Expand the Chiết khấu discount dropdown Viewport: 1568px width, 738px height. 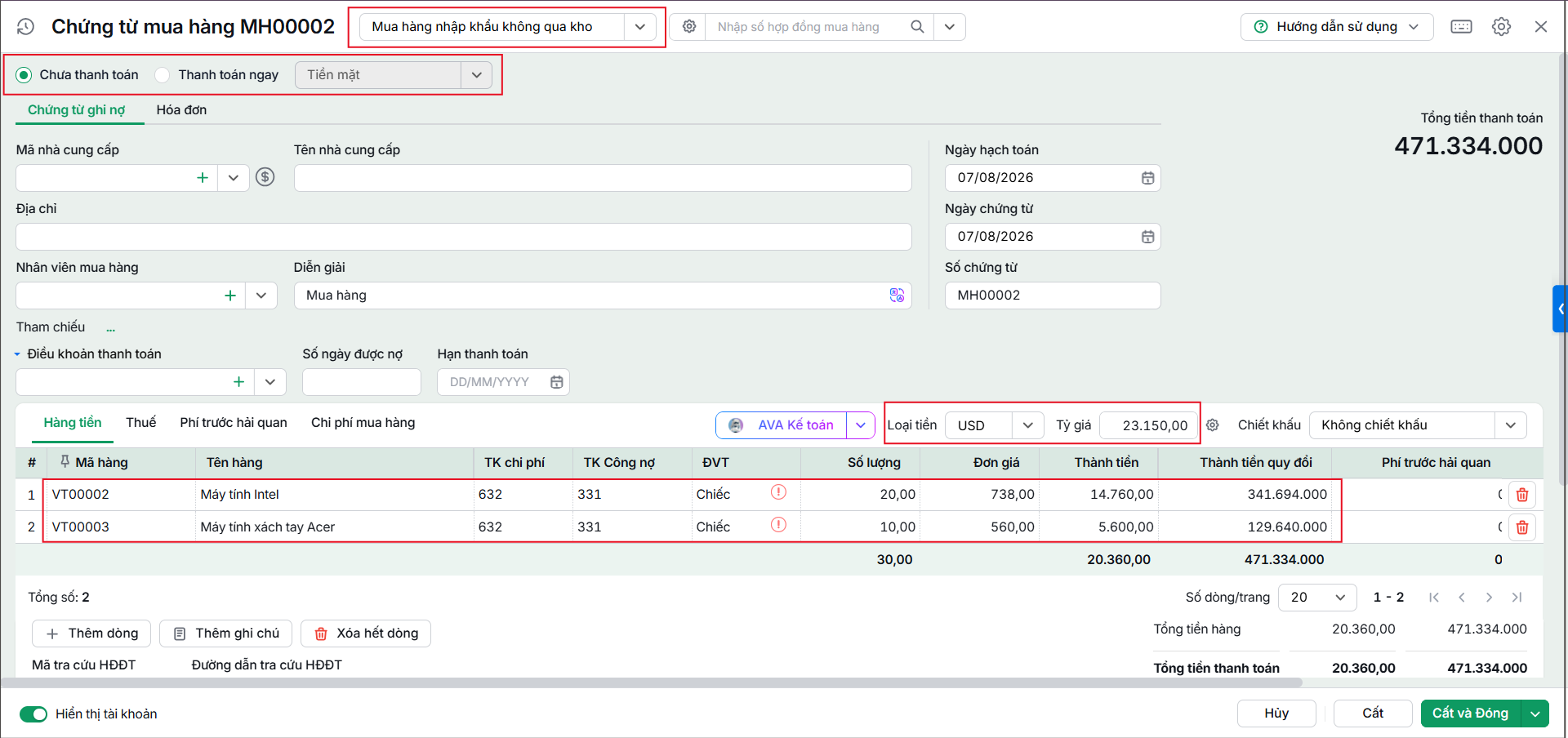tap(1511, 425)
